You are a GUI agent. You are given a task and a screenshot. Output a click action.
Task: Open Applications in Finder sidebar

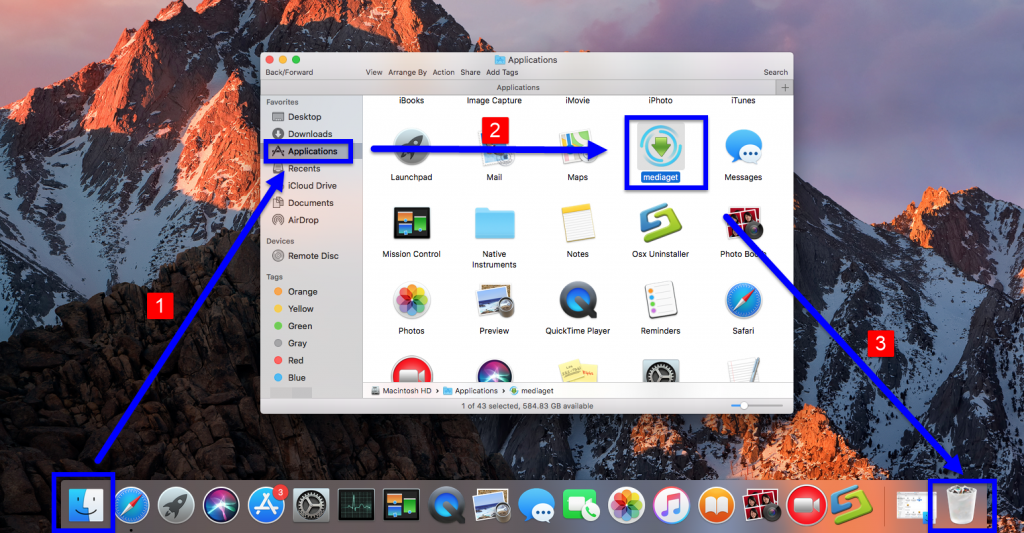coord(310,151)
